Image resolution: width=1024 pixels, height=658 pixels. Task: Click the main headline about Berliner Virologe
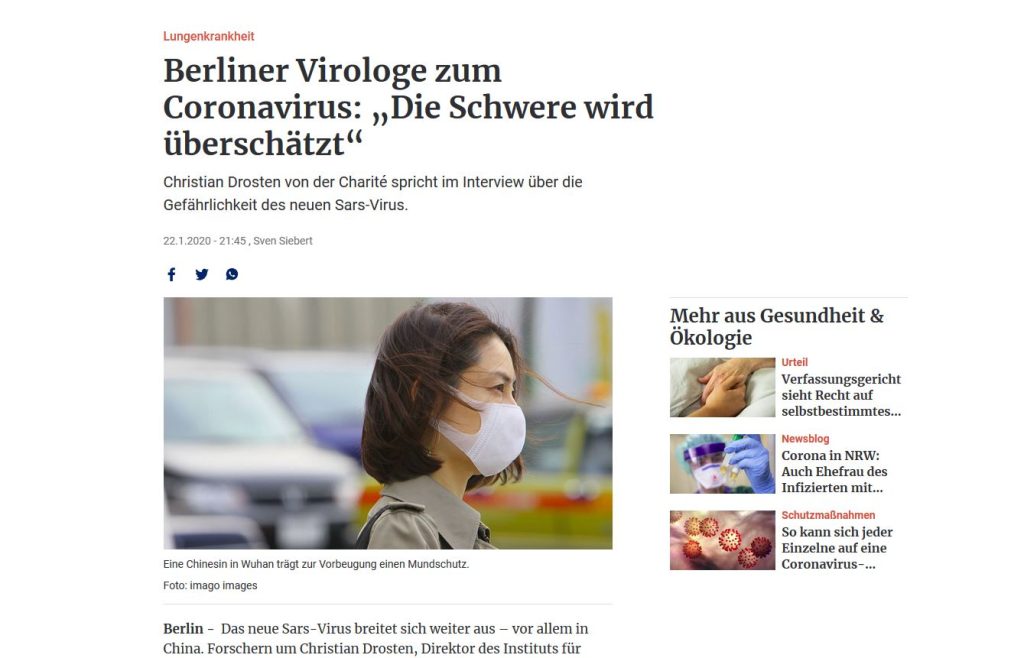(408, 107)
